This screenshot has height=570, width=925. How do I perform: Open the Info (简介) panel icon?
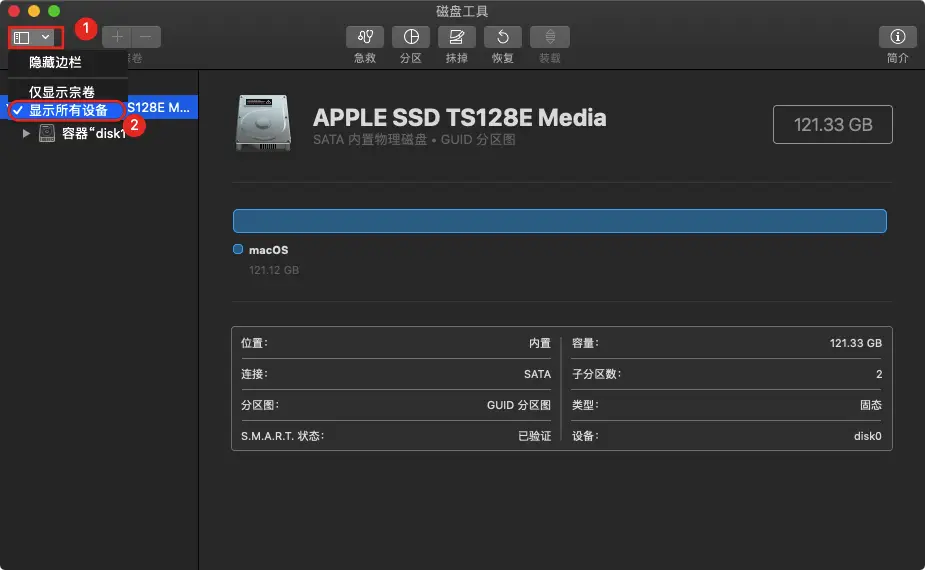pos(897,37)
